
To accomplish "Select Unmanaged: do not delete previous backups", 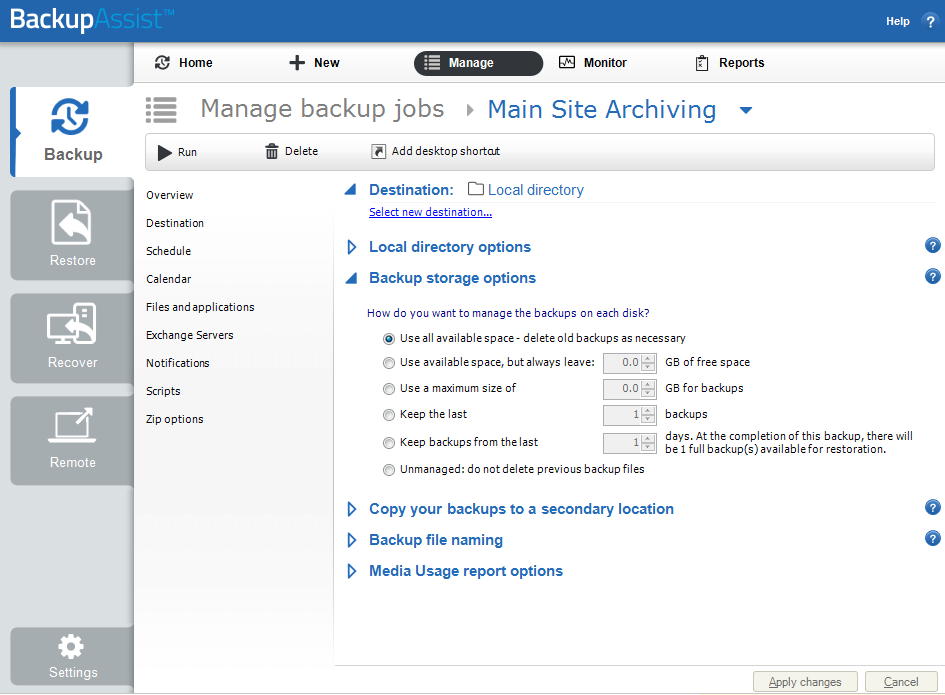I will click(388, 468).
